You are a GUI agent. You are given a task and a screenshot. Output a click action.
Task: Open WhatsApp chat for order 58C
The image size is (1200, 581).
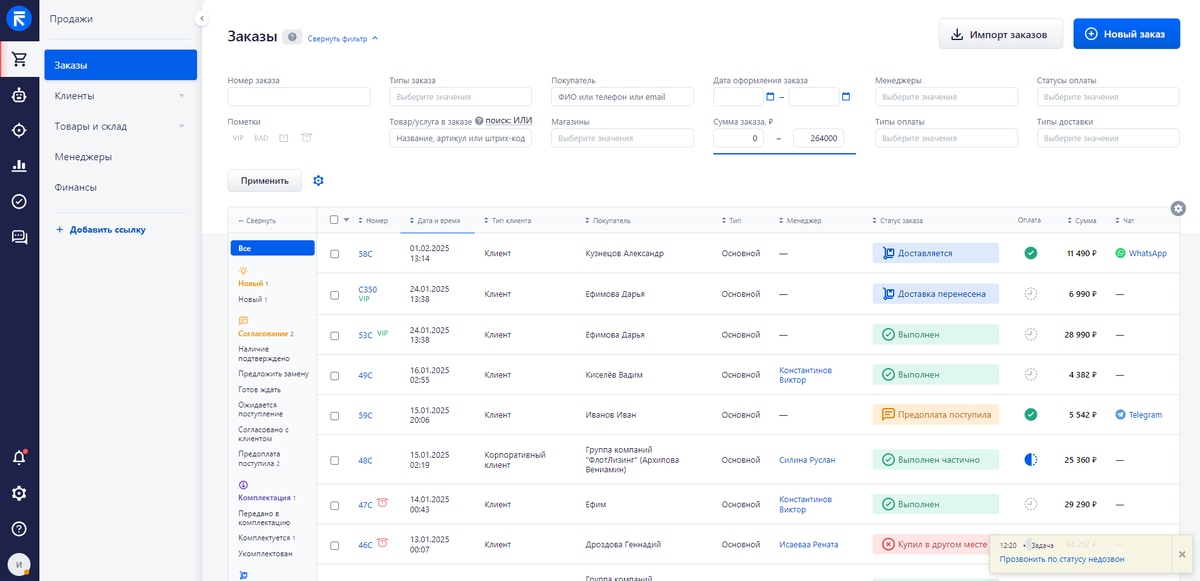coord(1141,254)
